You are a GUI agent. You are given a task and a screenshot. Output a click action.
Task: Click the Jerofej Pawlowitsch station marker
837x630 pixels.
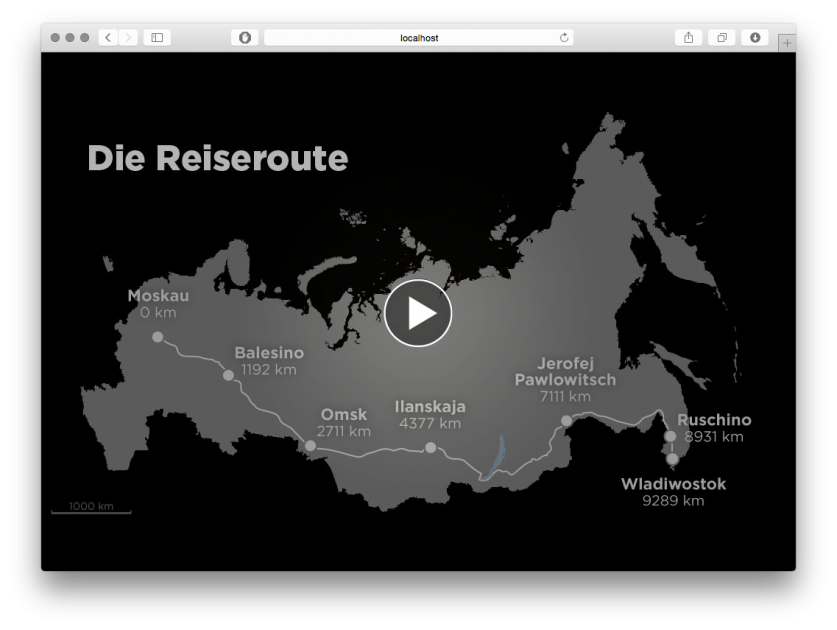(566, 421)
